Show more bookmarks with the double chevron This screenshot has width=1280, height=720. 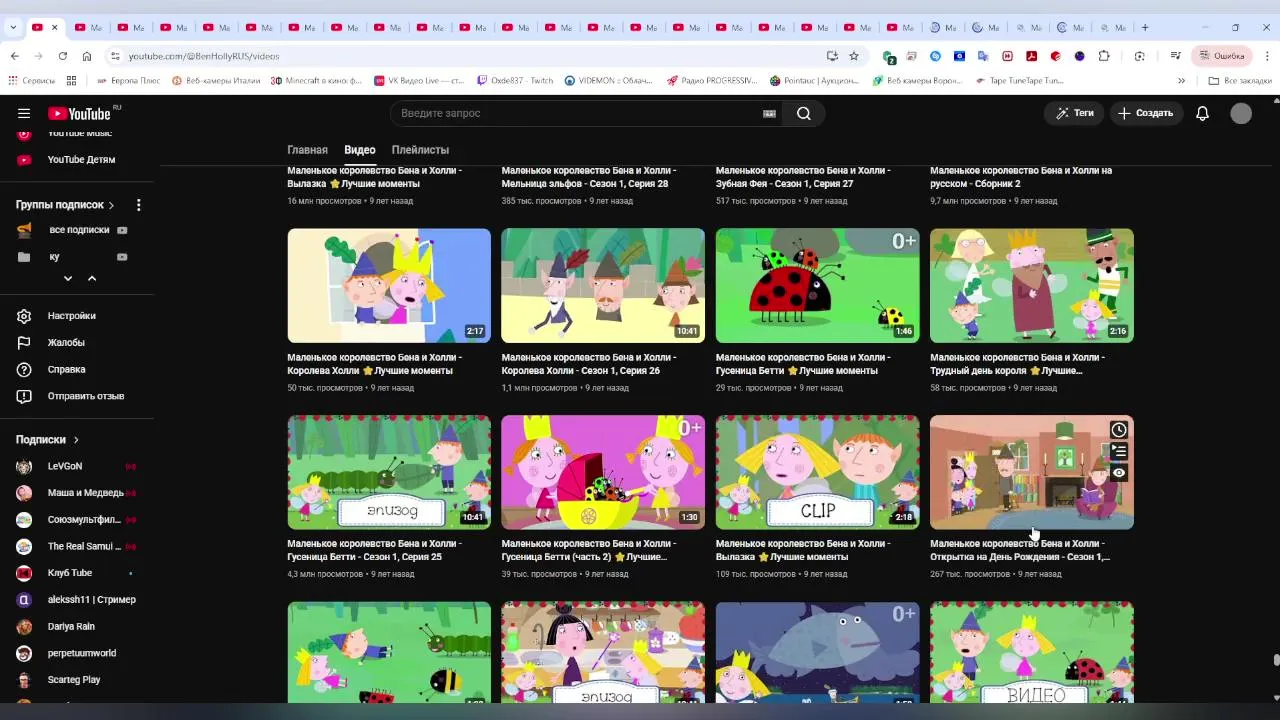pos(1181,81)
